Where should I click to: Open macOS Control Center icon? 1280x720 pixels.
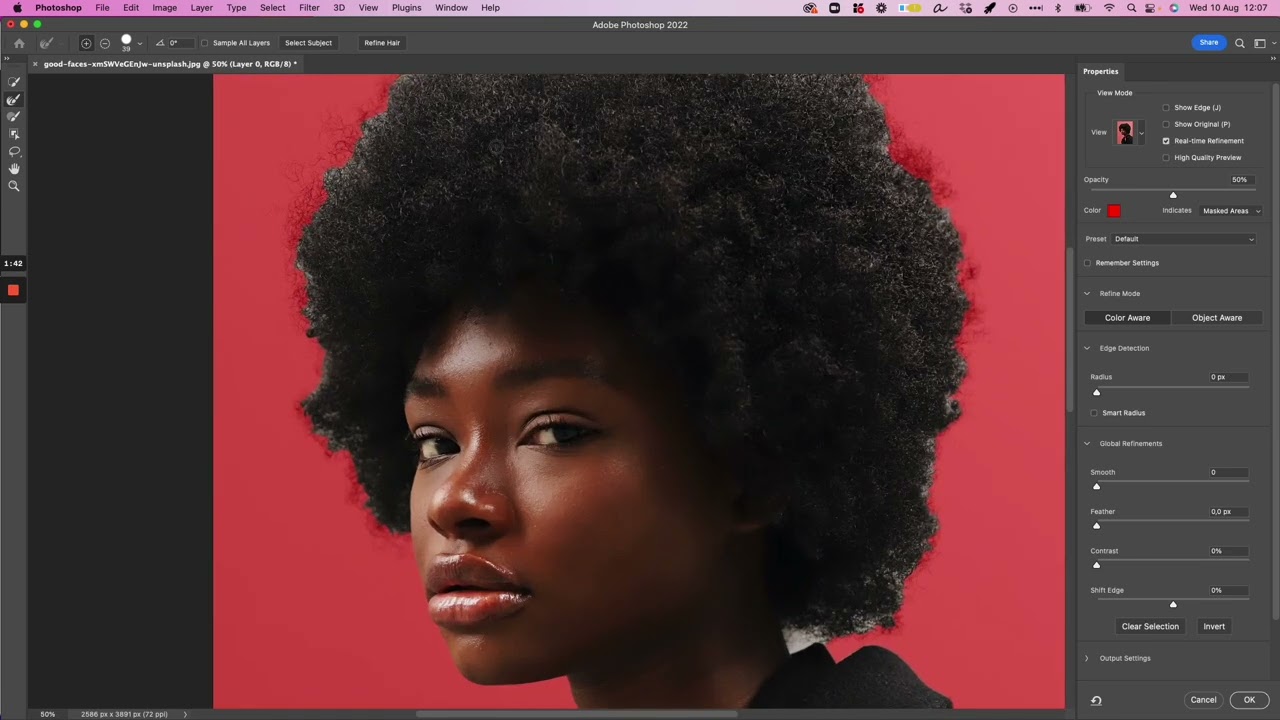(x=1152, y=8)
